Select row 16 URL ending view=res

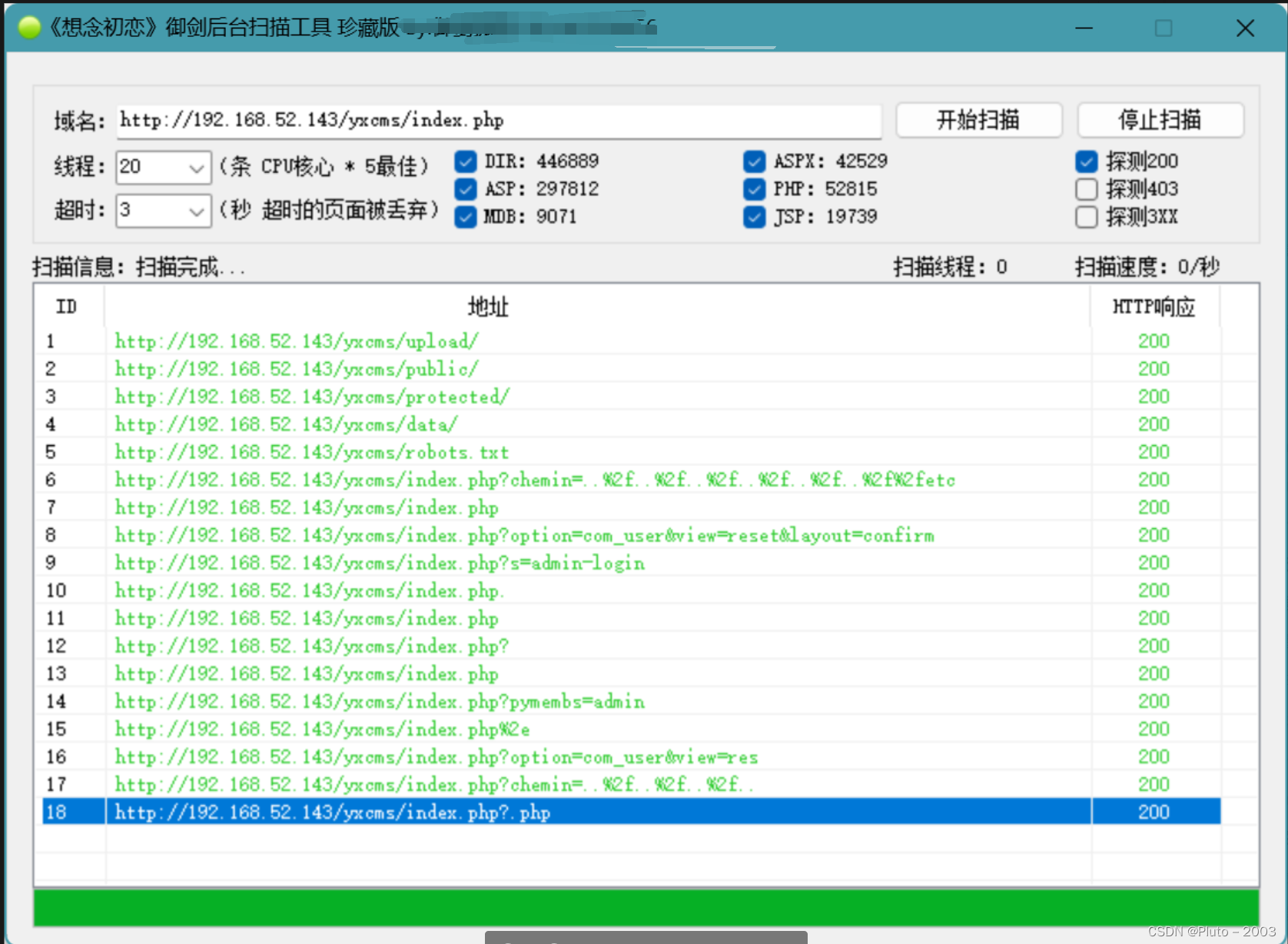click(631, 756)
